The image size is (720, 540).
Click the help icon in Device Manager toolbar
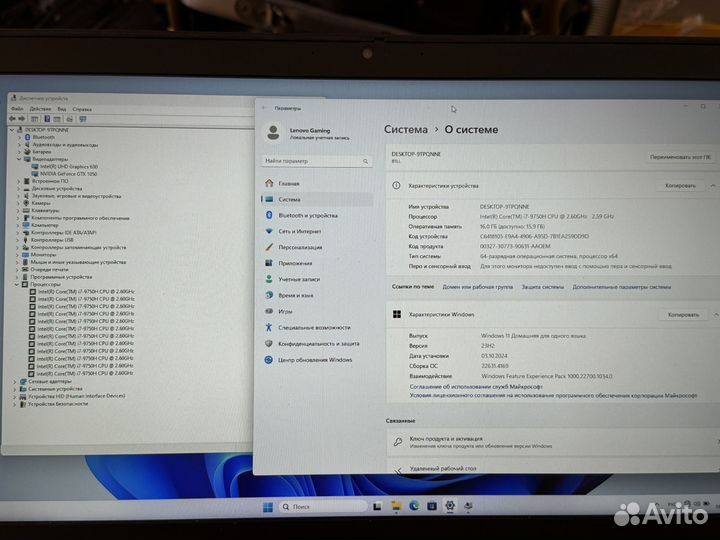pyautogui.click(x=47, y=119)
